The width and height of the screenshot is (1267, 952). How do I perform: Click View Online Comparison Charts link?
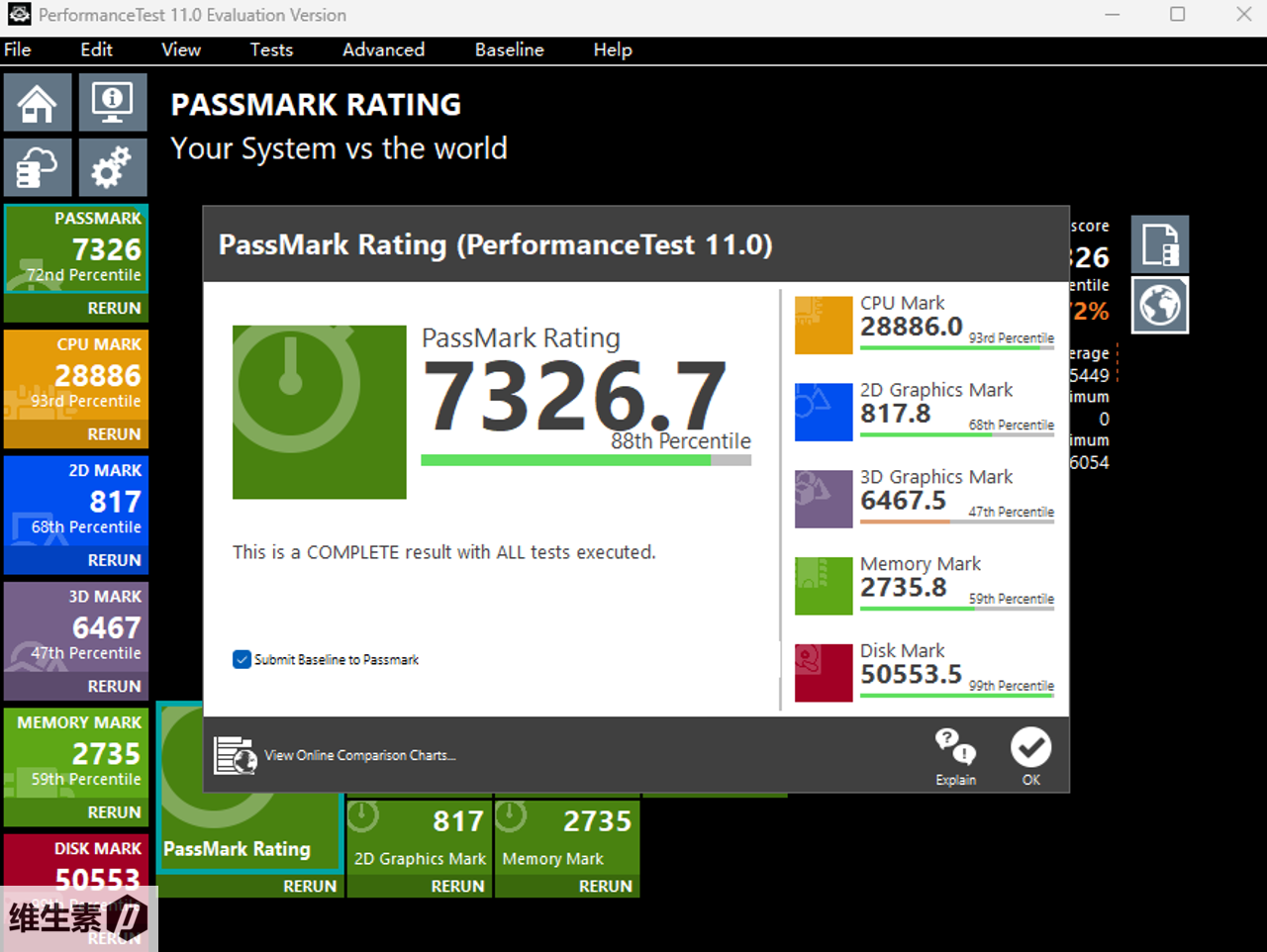(359, 755)
